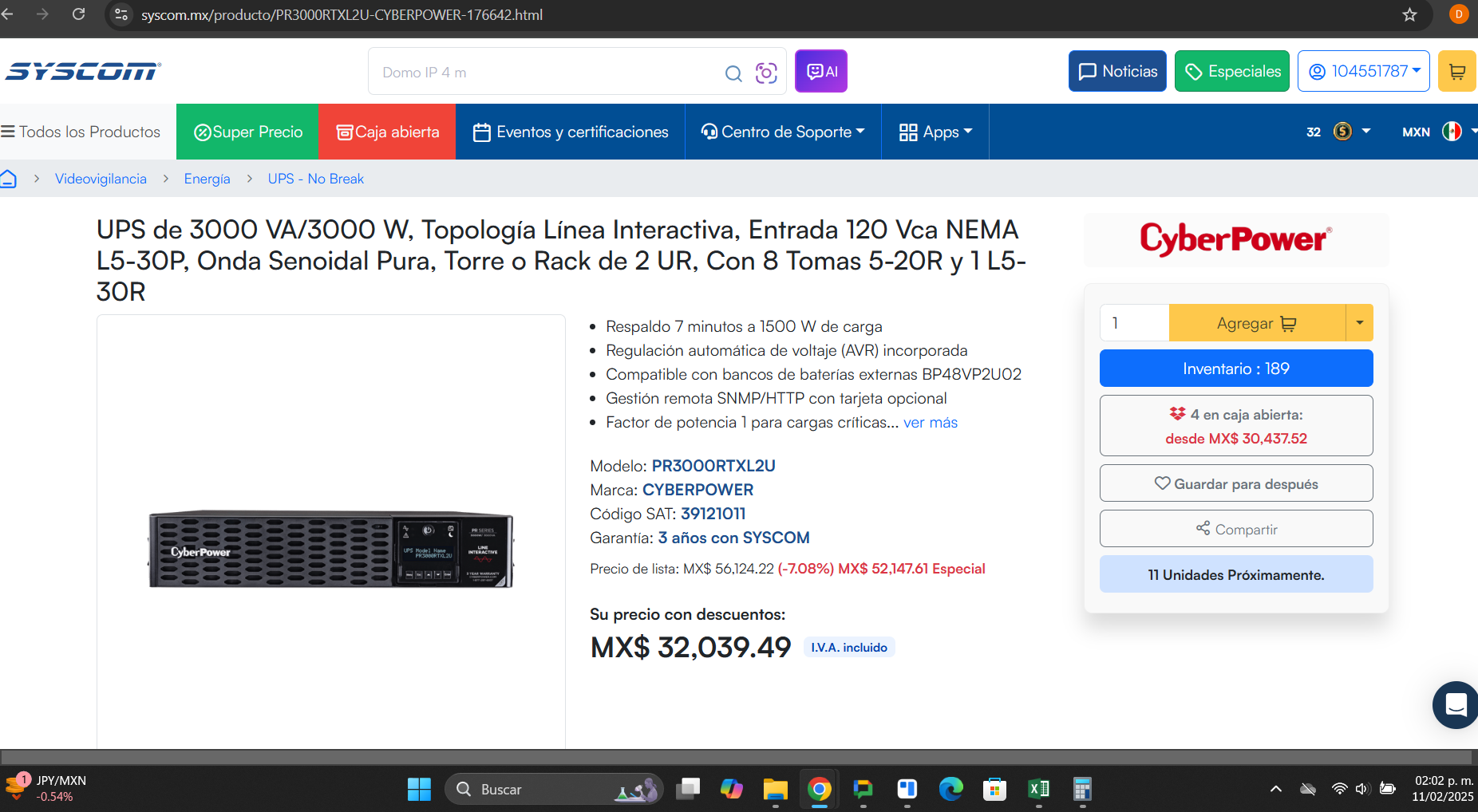Click the Especiales button
This screenshot has width=1478, height=812.
(x=1232, y=71)
